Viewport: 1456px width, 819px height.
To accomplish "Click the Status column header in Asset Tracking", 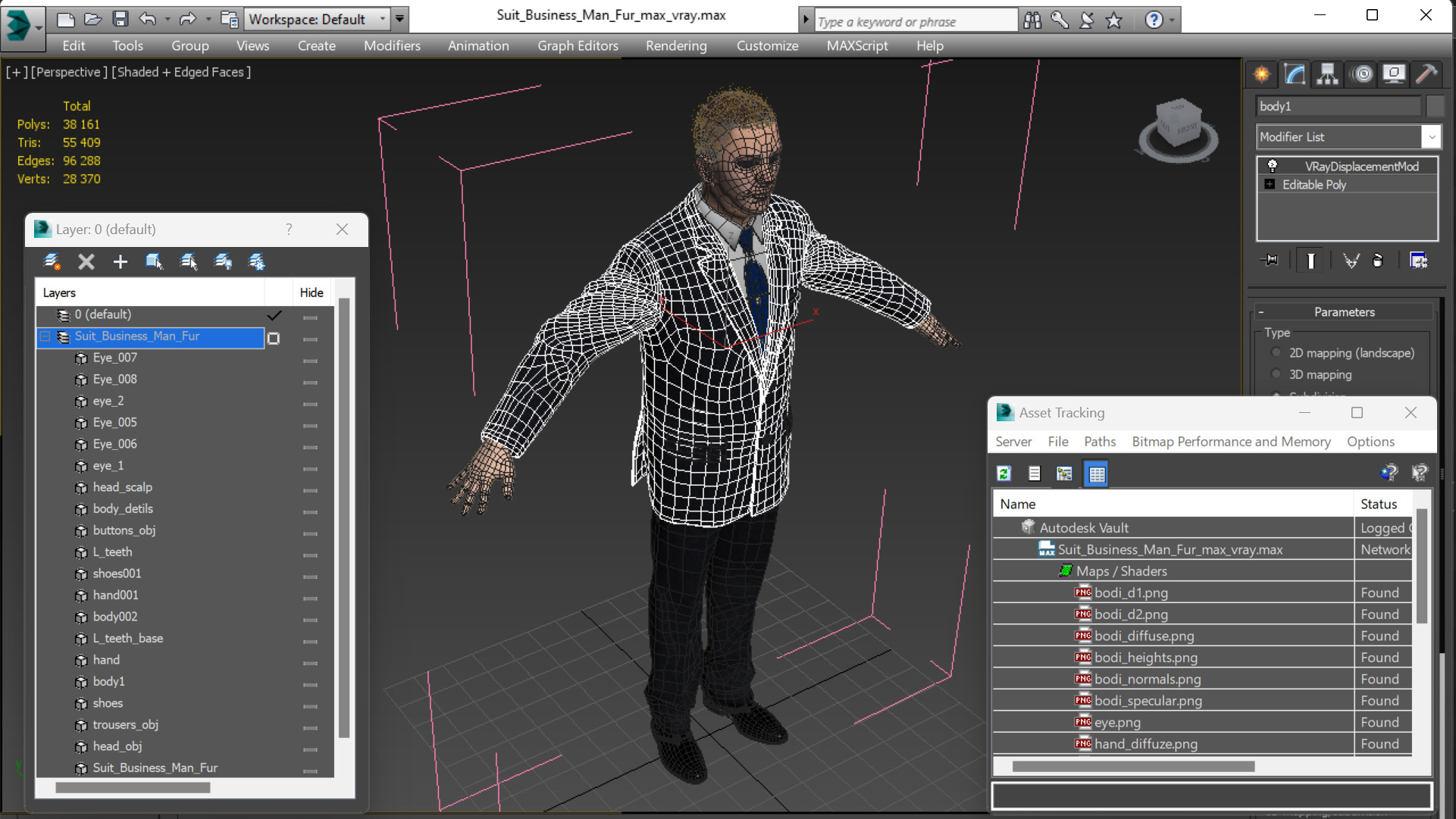I will point(1382,504).
